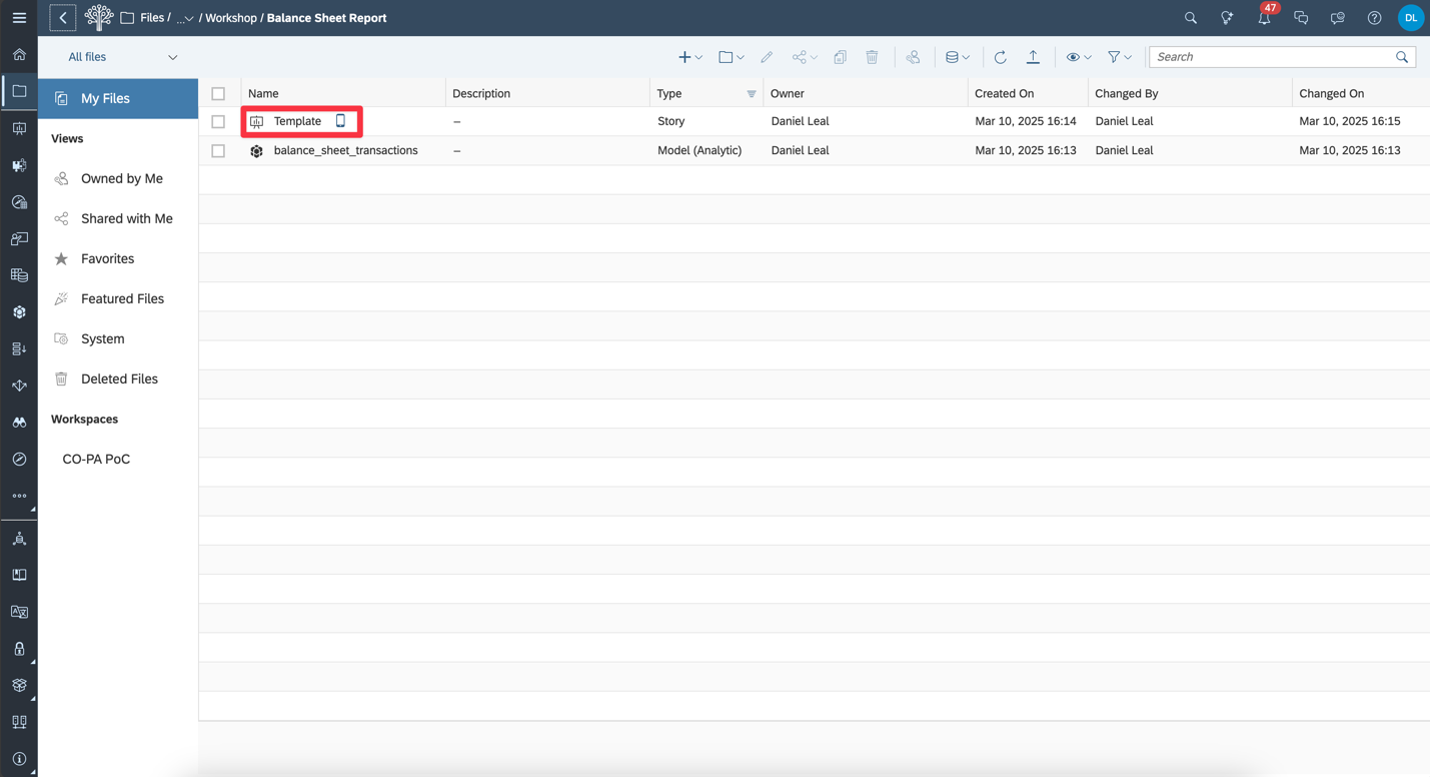Click the filter icon in Type column header
Screen dimensions: 1430x782
(x=751, y=94)
